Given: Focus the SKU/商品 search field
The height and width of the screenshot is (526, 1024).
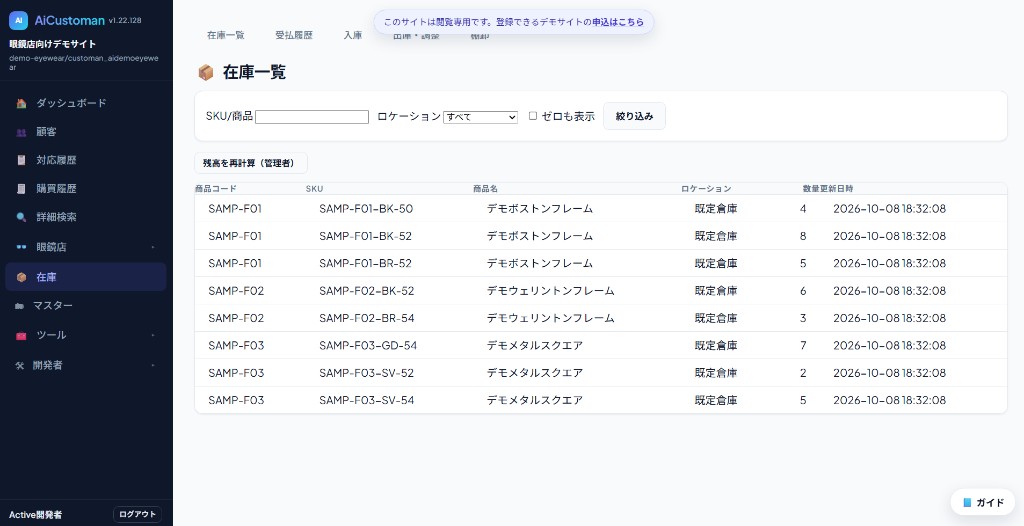Looking at the screenshot, I should pyautogui.click(x=312, y=117).
